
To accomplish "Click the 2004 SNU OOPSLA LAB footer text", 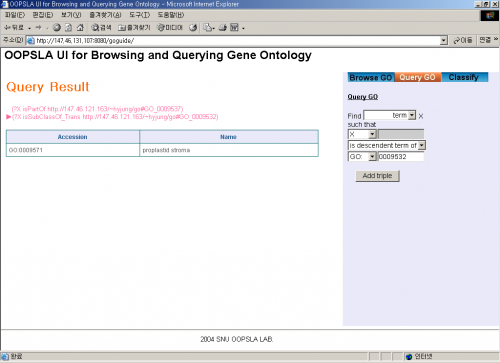I will pyautogui.click(x=237, y=339).
